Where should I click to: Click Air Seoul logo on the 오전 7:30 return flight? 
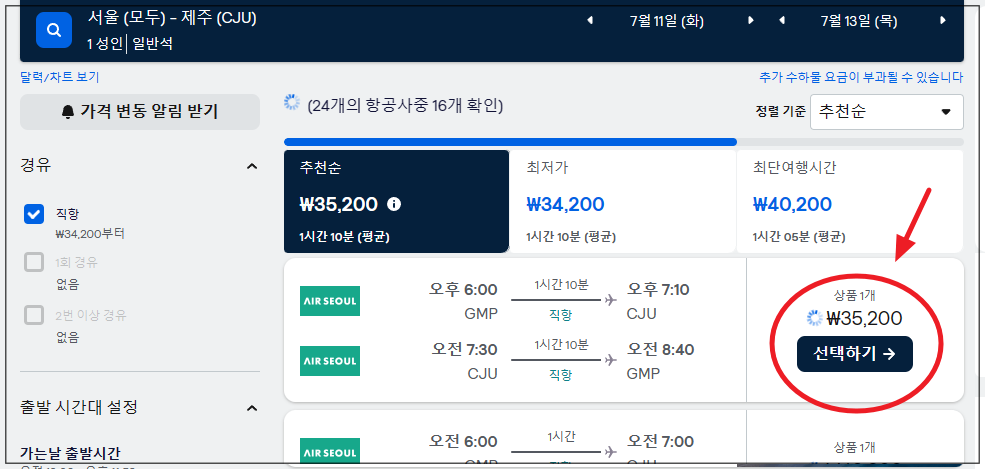(330, 361)
